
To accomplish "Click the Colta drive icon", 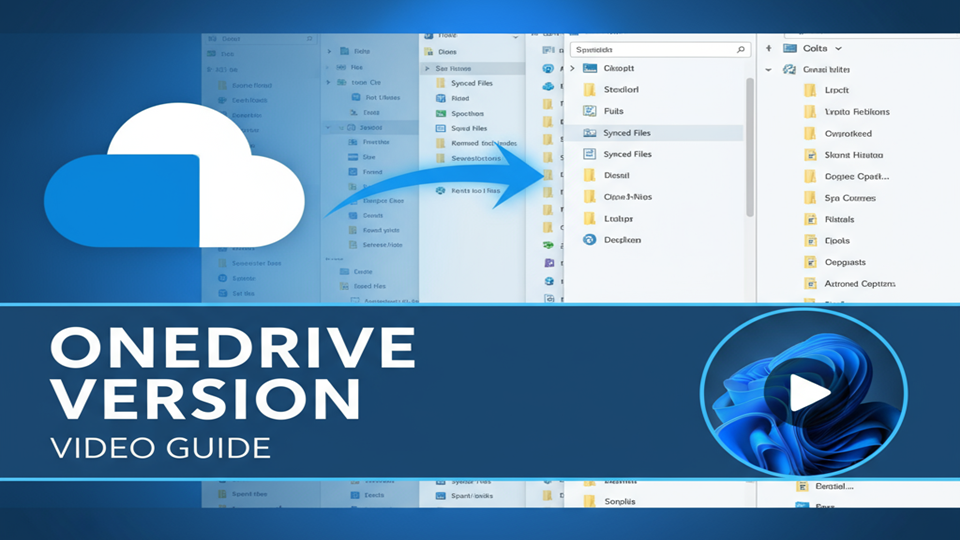I will click(790, 48).
